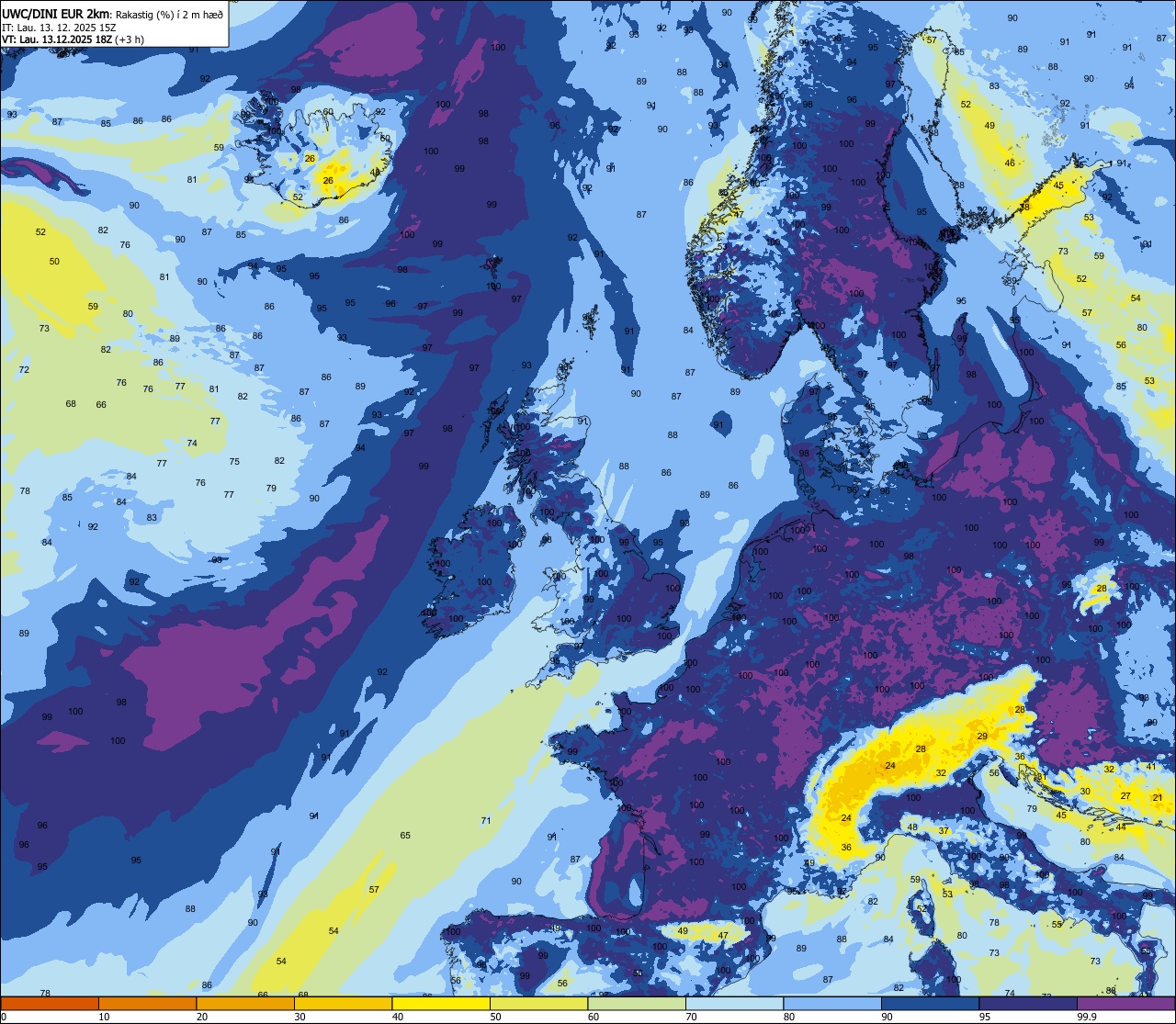Click the humidity value '72' on the map

pyautogui.click(x=24, y=369)
